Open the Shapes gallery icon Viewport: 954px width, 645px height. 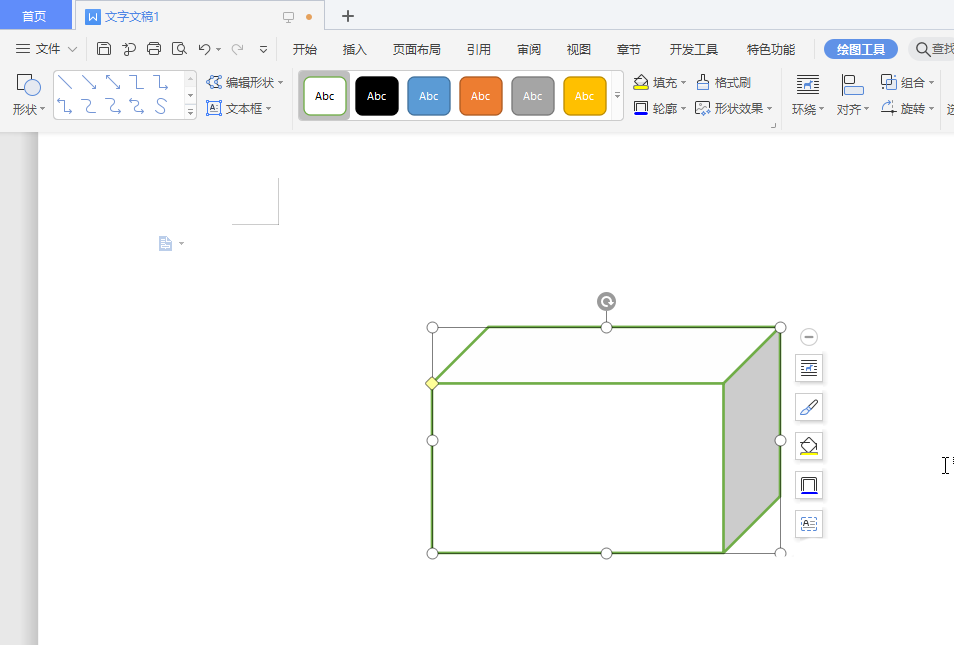[x=28, y=85]
